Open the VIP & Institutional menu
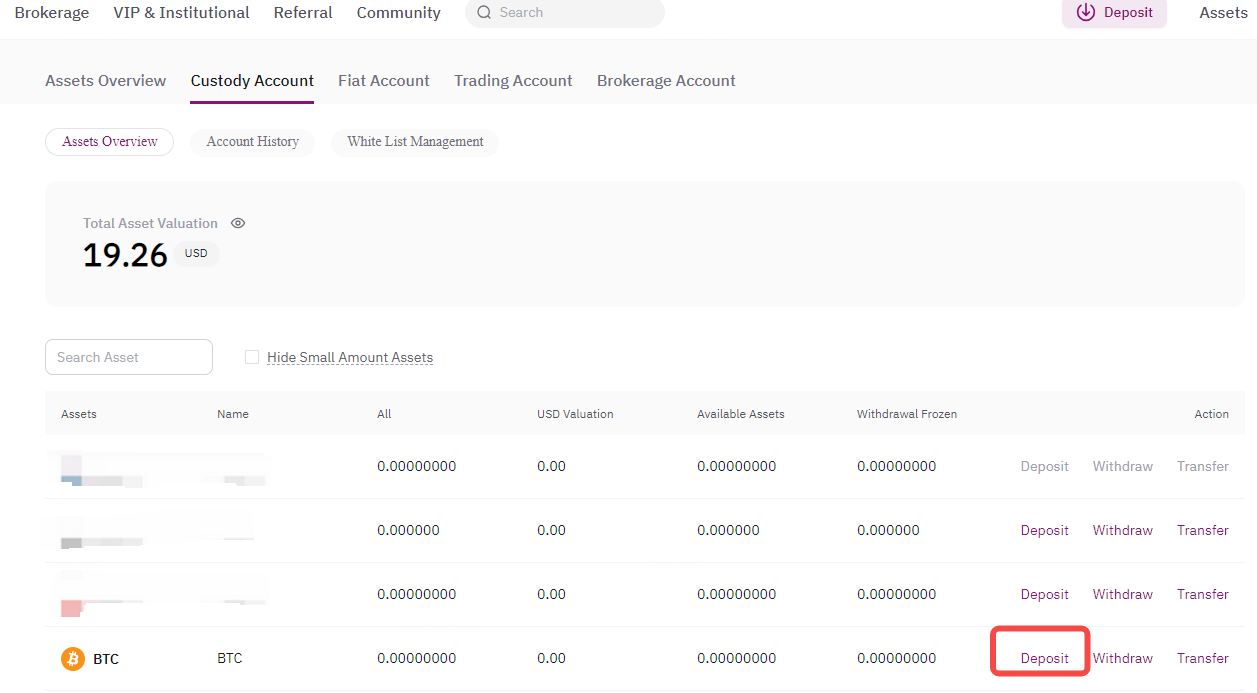Image resolution: width=1257 pixels, height=693 pixels. 181,12
